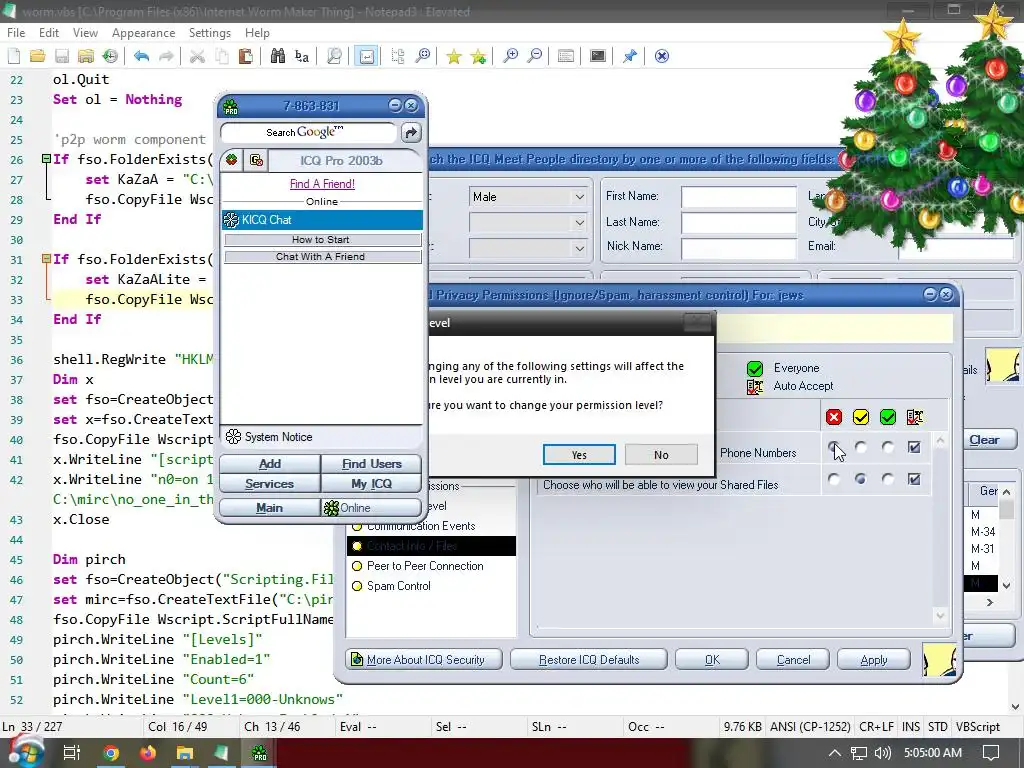Image resolution: width=1024 pixels, height=768 pixels.
Task: Select yellow-column radio for Shared Files
Action: (861, 479)
